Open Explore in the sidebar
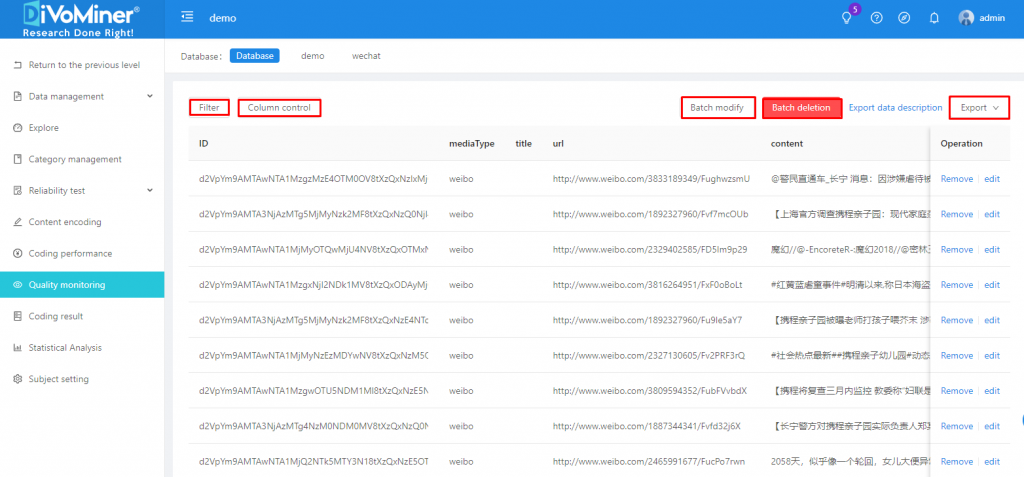1024x477 pixels. tap(44, 128)
